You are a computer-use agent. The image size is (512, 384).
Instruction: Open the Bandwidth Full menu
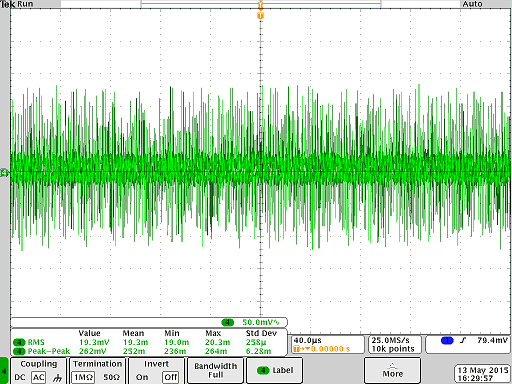(215, 370)
